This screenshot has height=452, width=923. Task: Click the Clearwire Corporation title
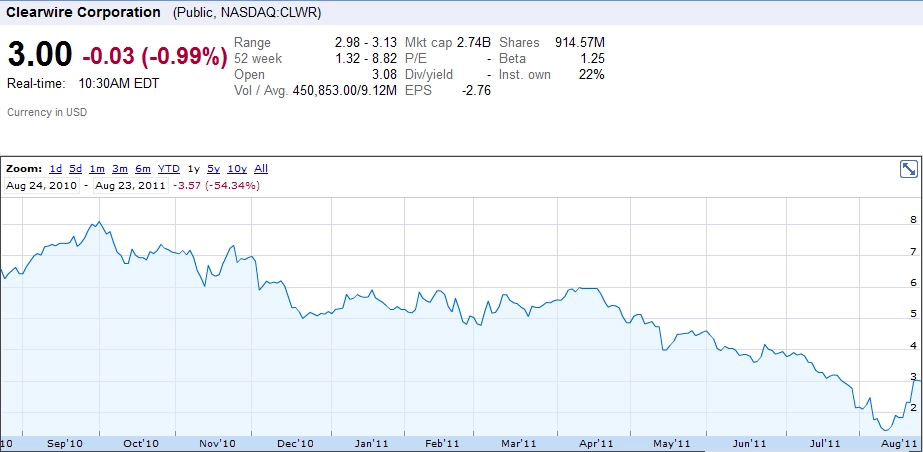pos(83,12)
